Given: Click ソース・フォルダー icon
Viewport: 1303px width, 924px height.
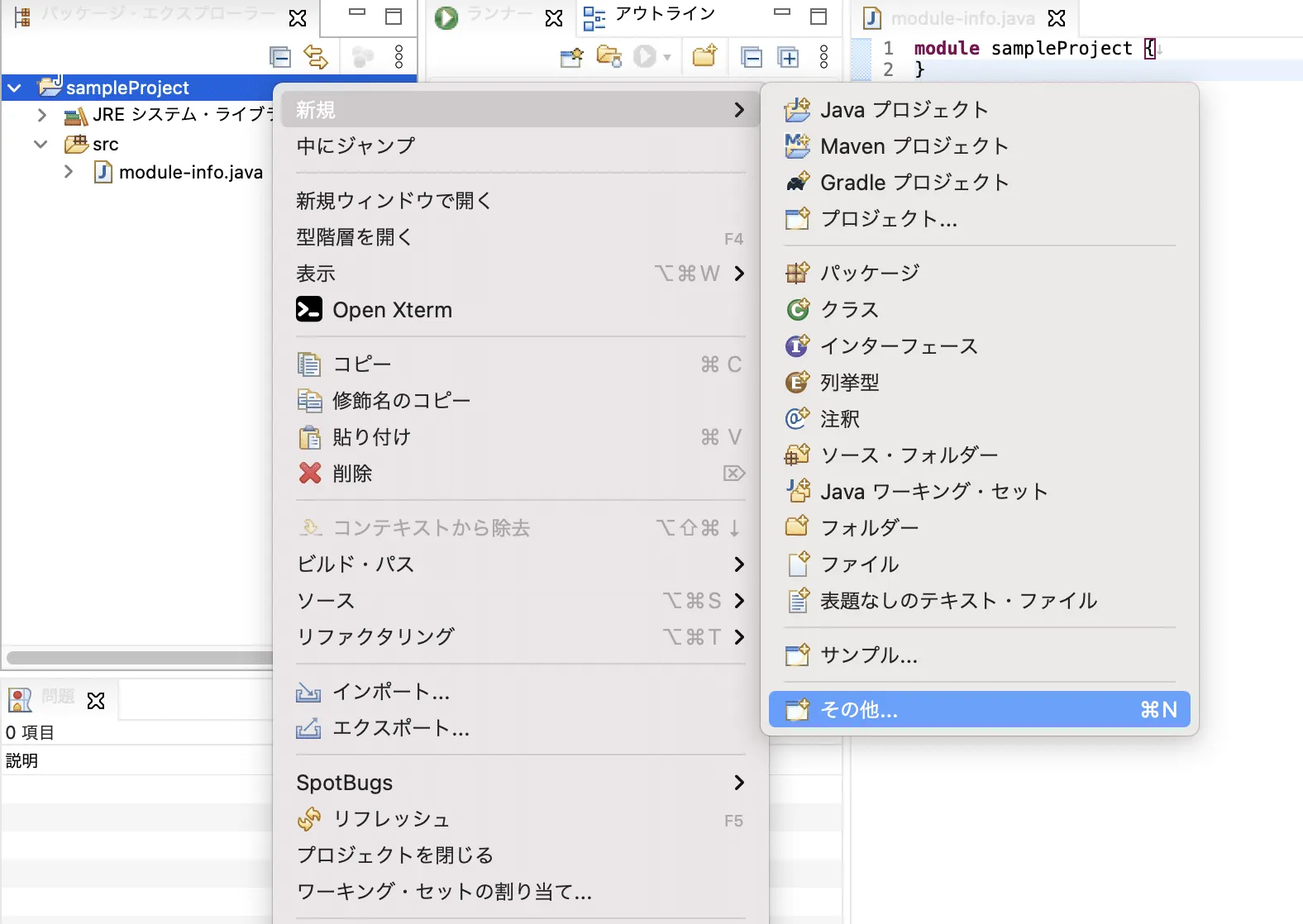Looking at the screenshot, I should pos(797,455).
